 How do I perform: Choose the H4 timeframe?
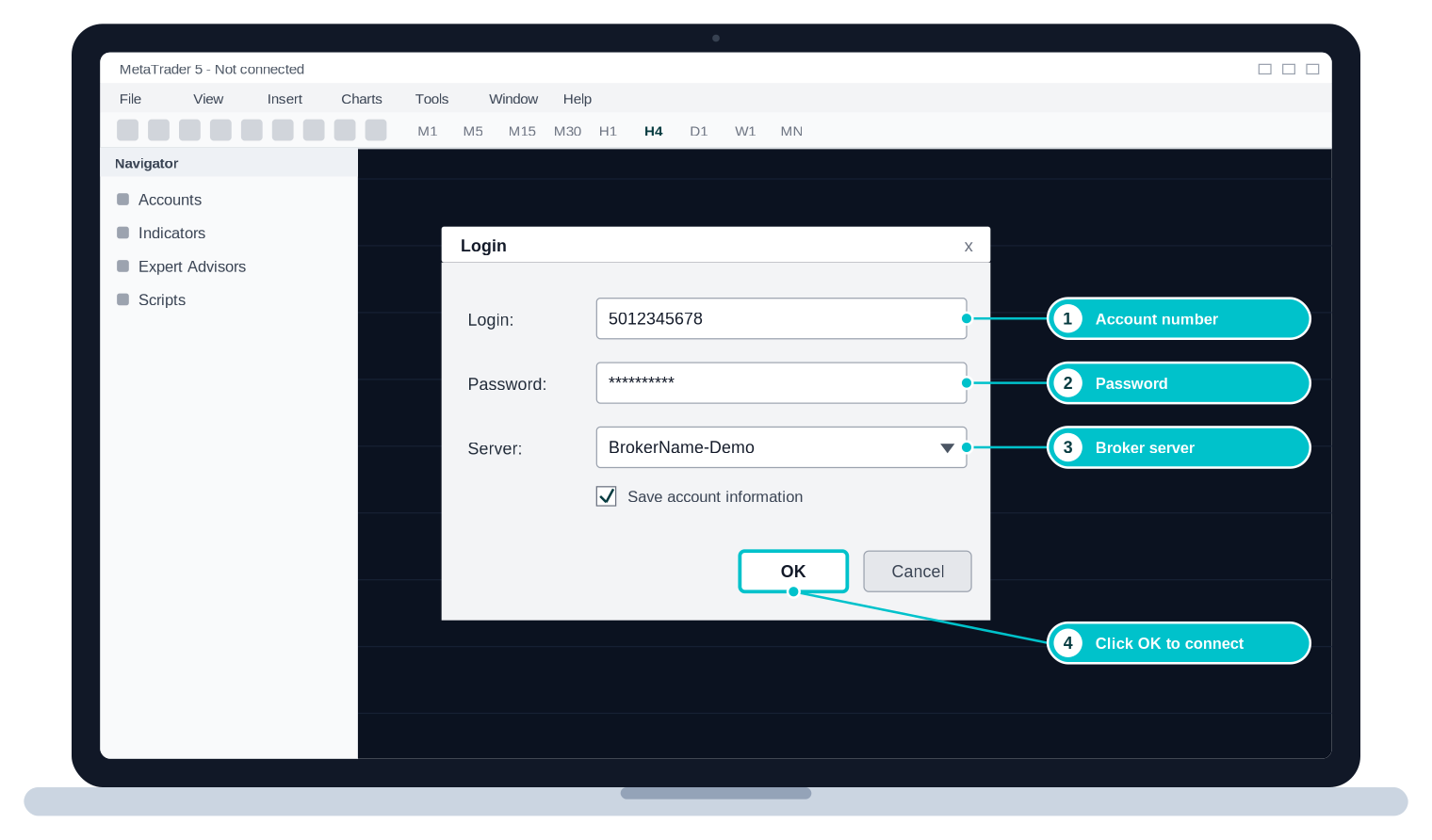point(654,131)
